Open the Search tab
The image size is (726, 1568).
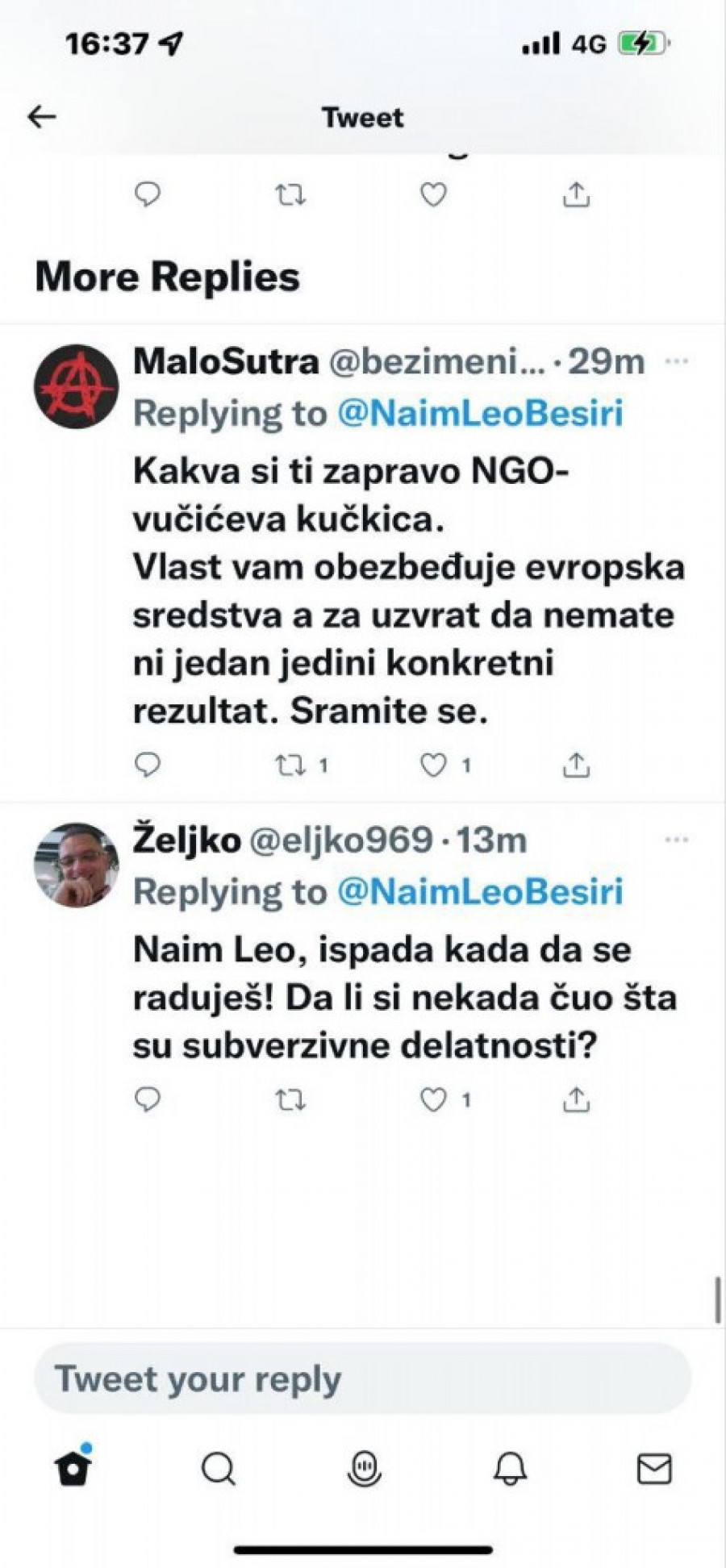[x=218, y=1469]
